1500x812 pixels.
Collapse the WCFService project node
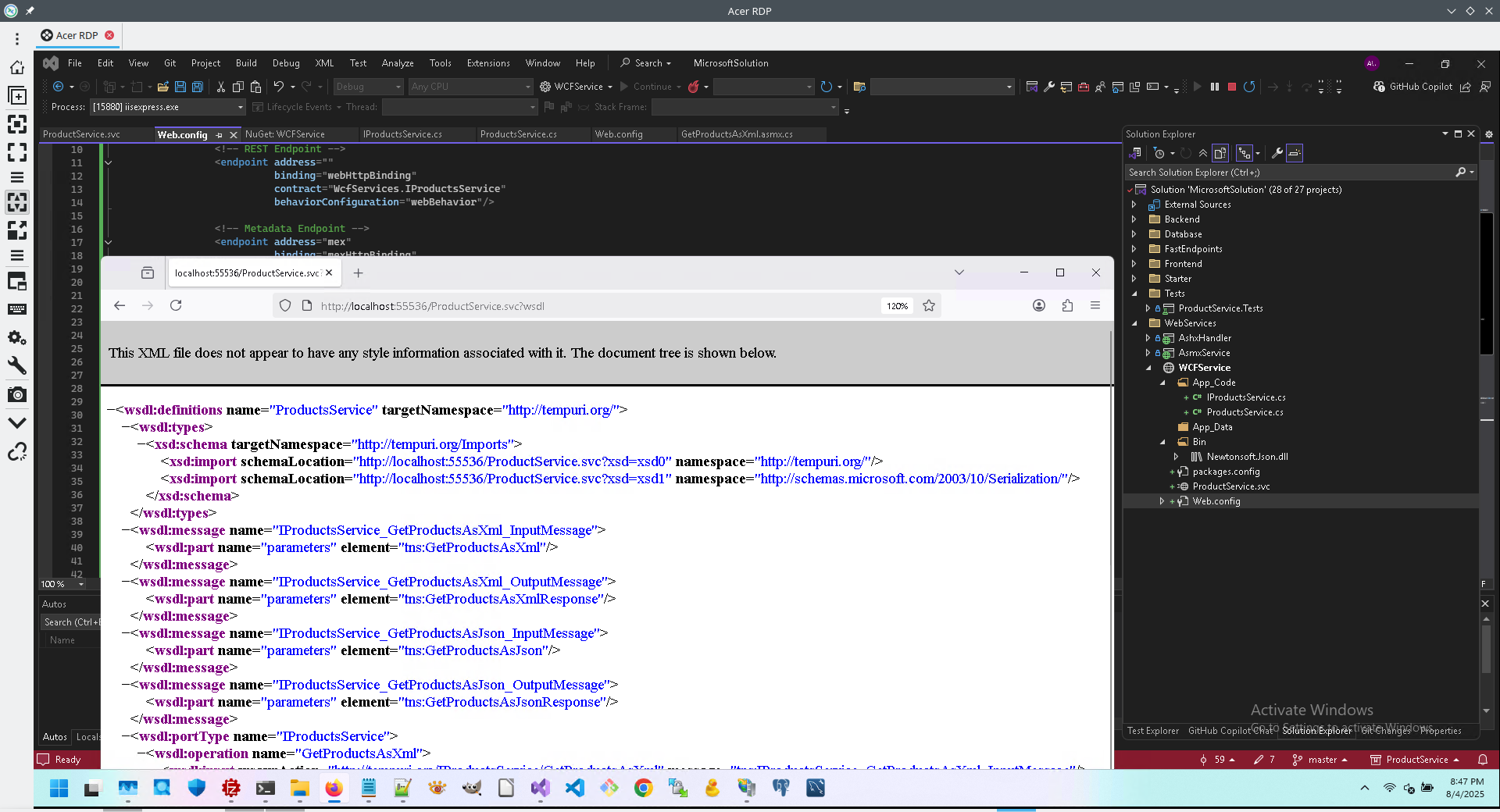click(1148, 368)
